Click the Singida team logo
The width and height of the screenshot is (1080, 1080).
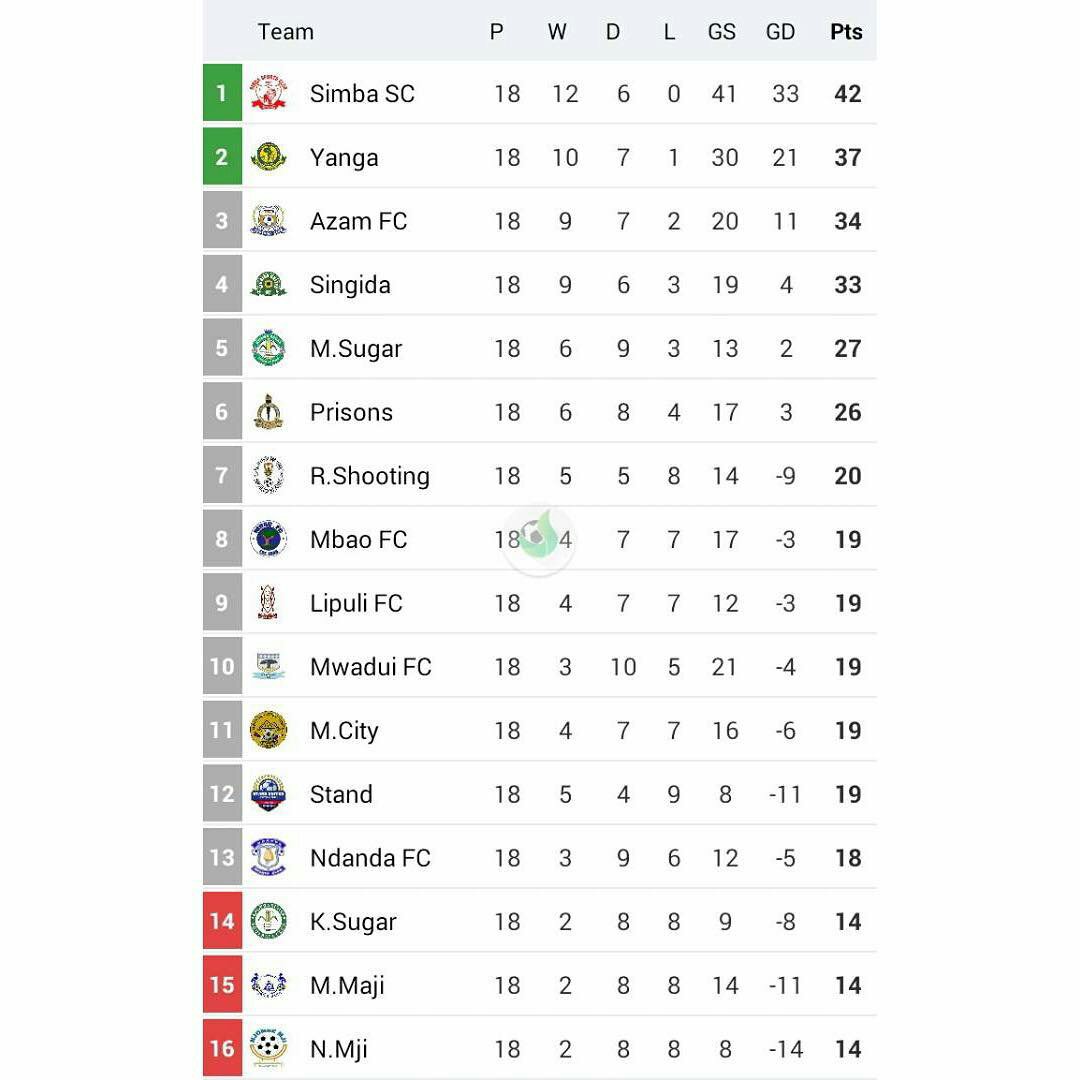point(268,285)
